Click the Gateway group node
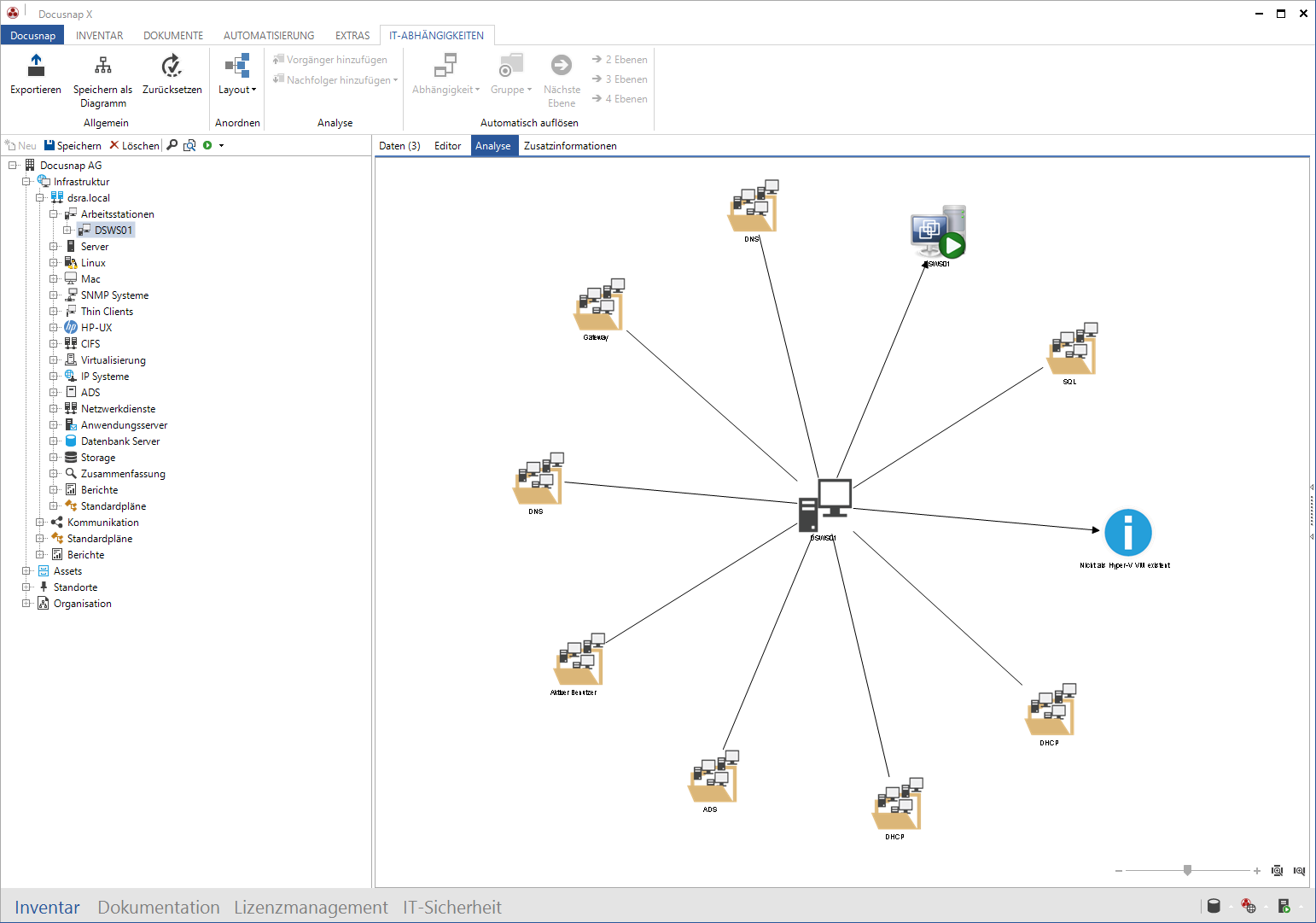Screen dimensions: 1316x923 [x=599, y=305]
